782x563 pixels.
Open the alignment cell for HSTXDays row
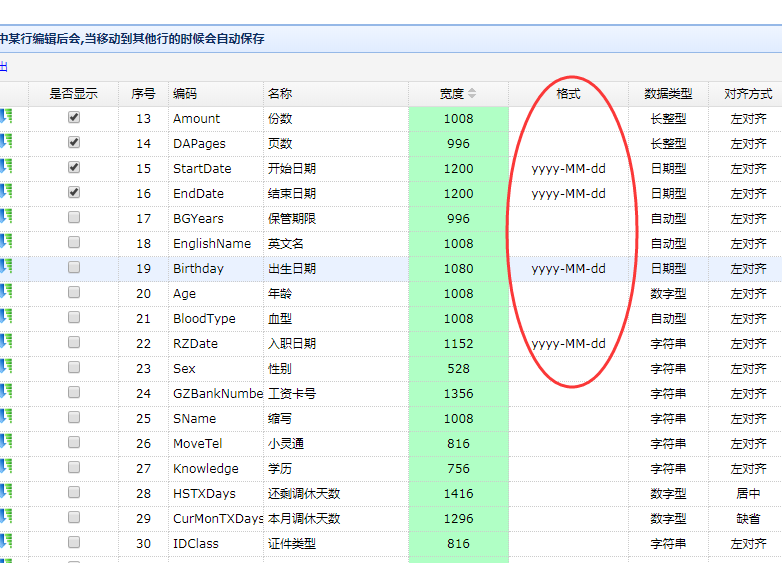pos(747,494)
